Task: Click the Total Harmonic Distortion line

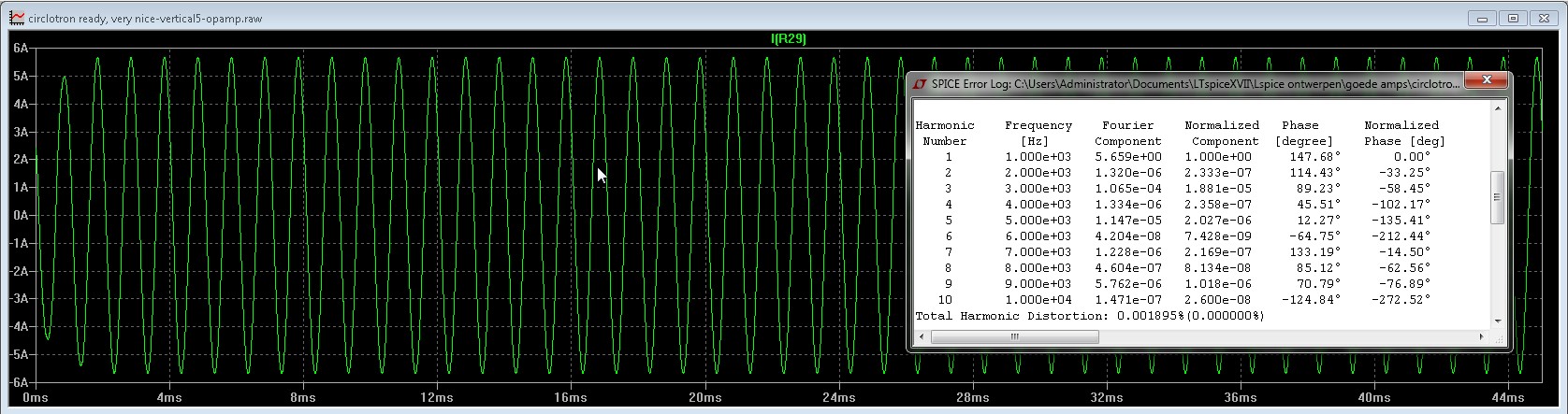Action: pos(1090,316)
